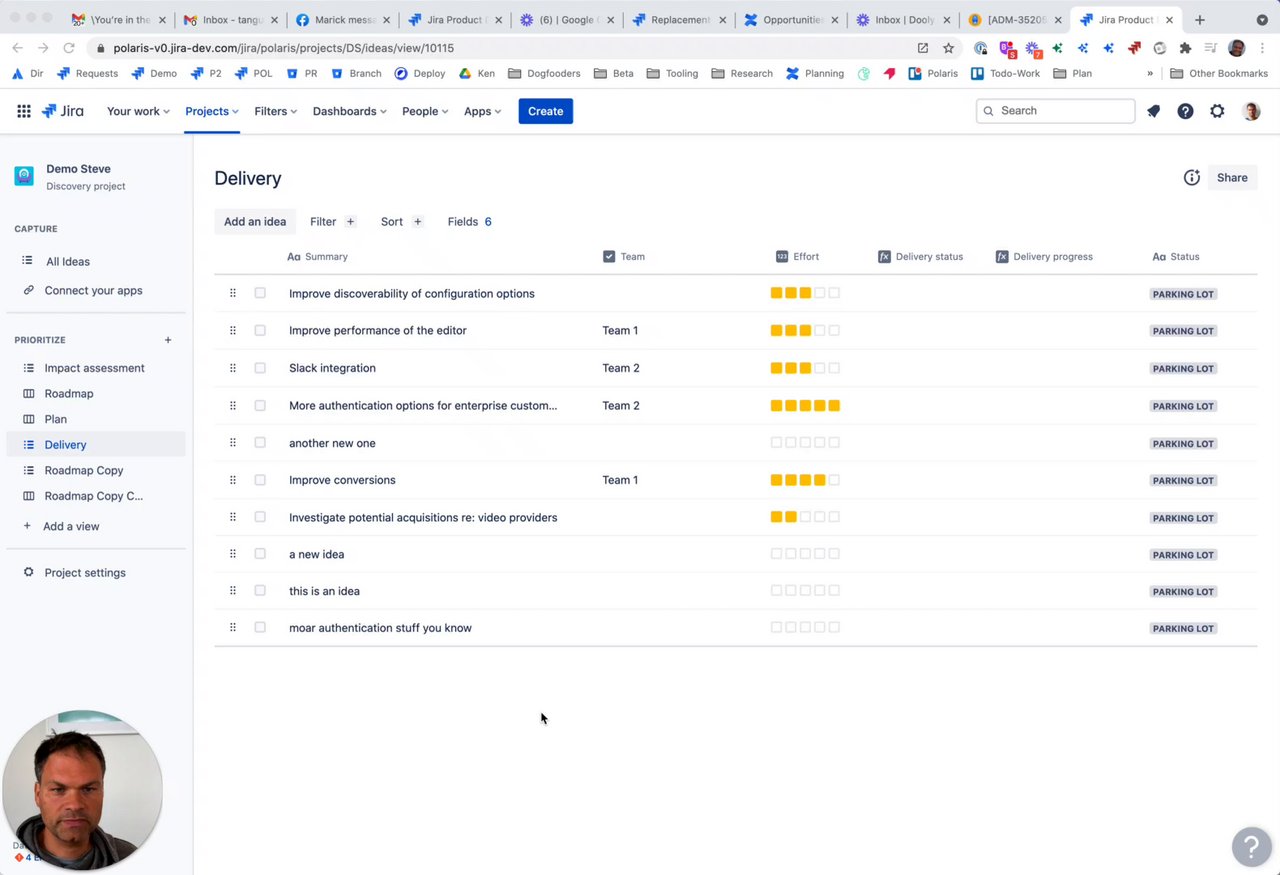Adjust effort rating for Improve conversions row
The width and height of the screenshot is (1280, 875).
pos(805,480)
